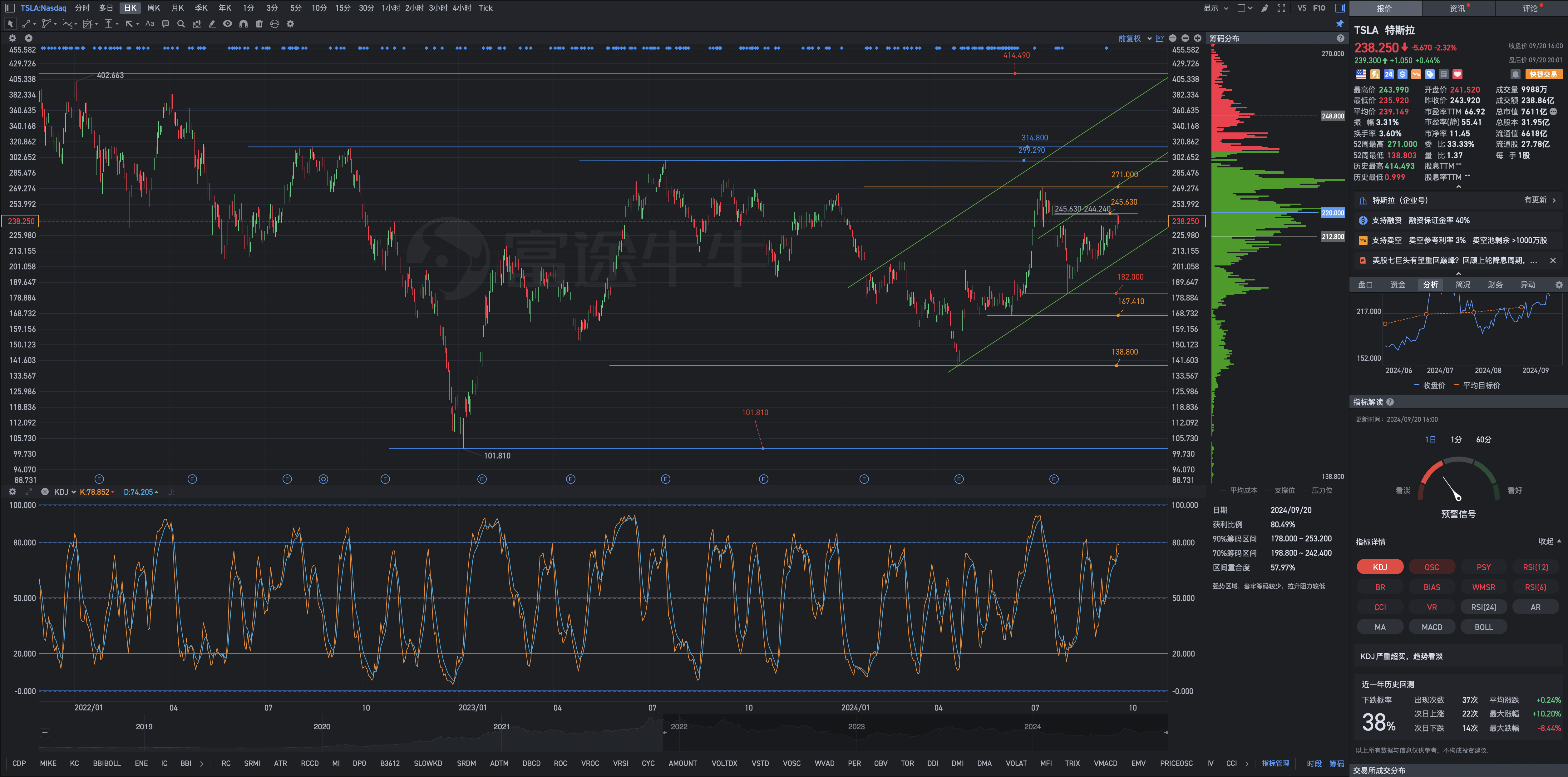Click the highlighter pen drawing tool

coord(212,24)
